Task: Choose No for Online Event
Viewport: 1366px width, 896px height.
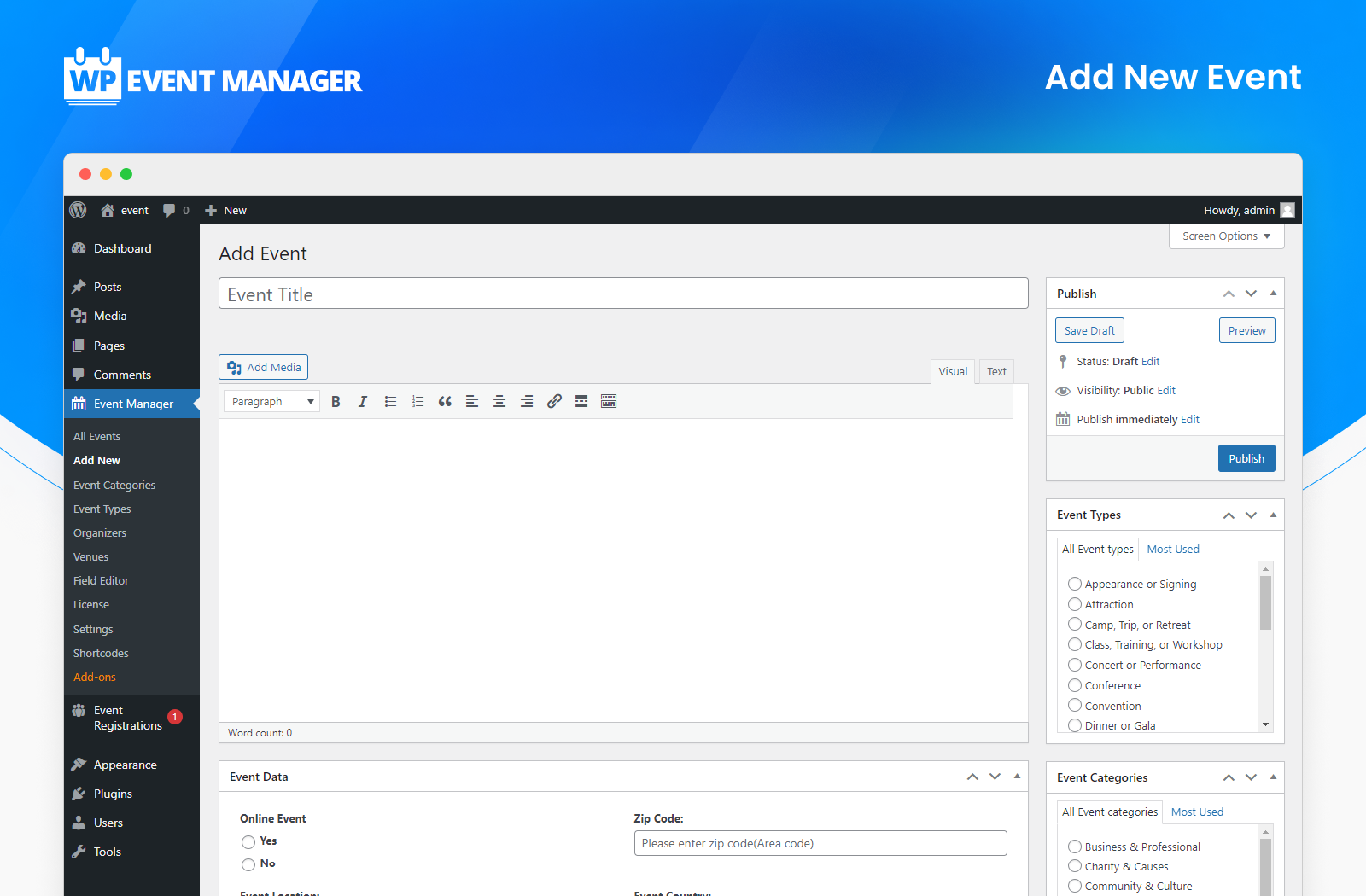Action: (x=248, y=864)
